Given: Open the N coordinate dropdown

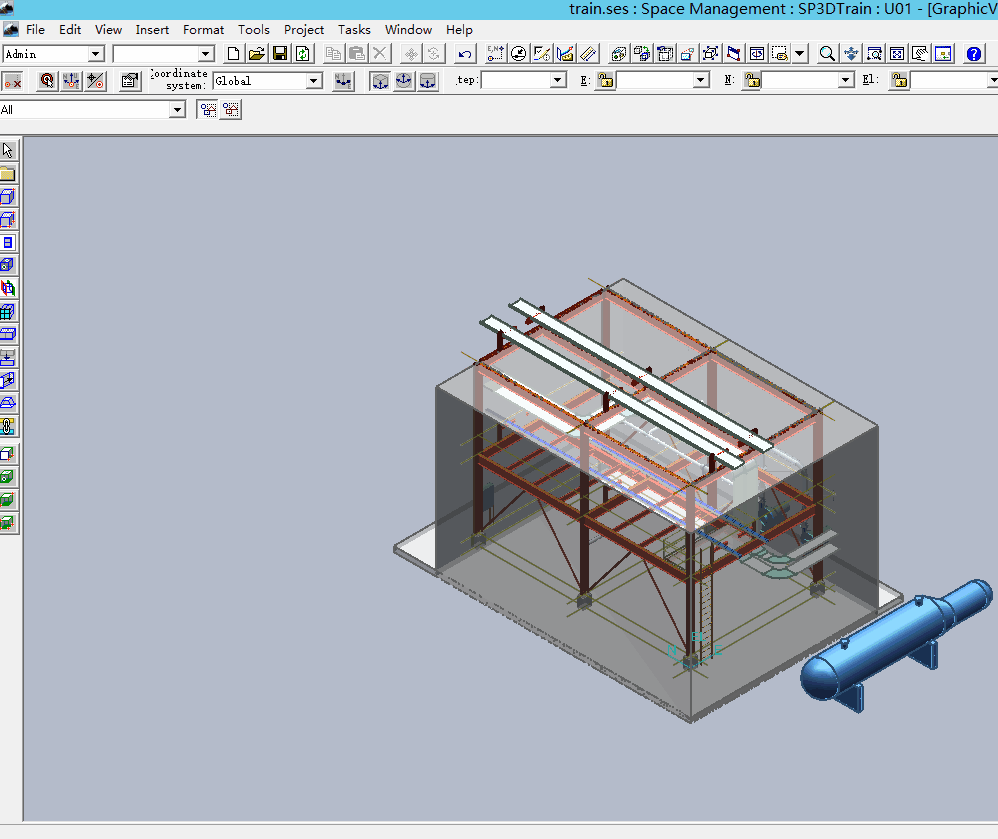Looking at the screenshot, I should point(845,80).
